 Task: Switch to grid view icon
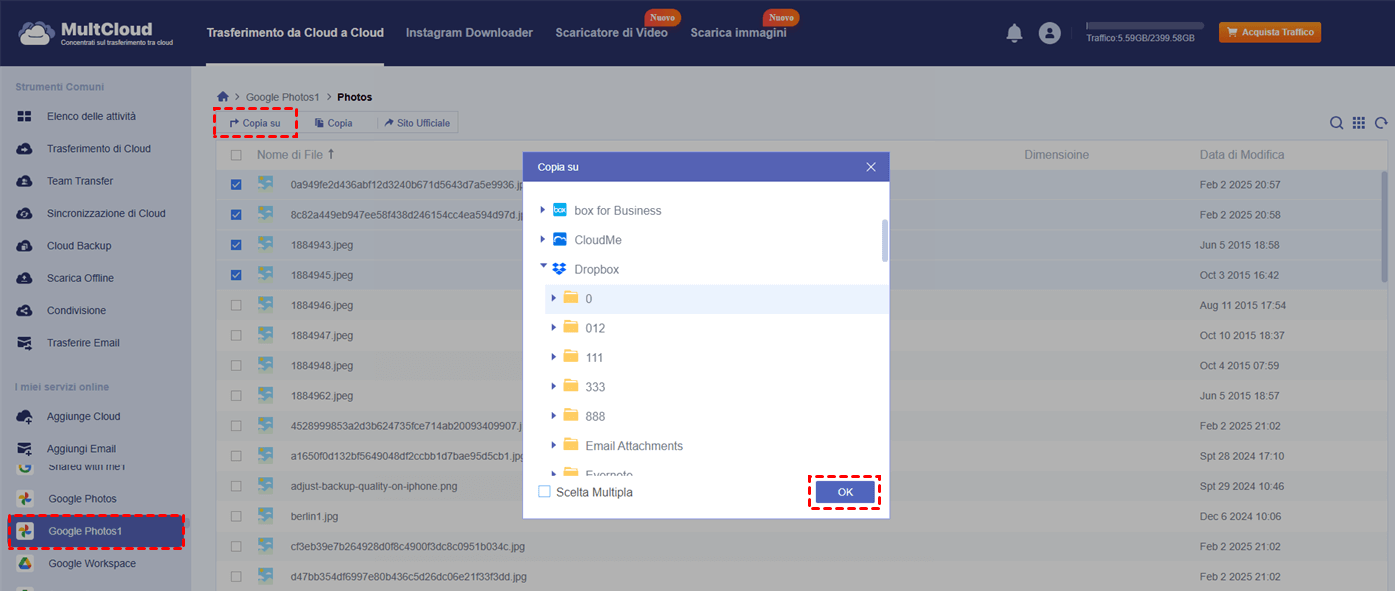pyautogui.click(x=1359, y=123)
